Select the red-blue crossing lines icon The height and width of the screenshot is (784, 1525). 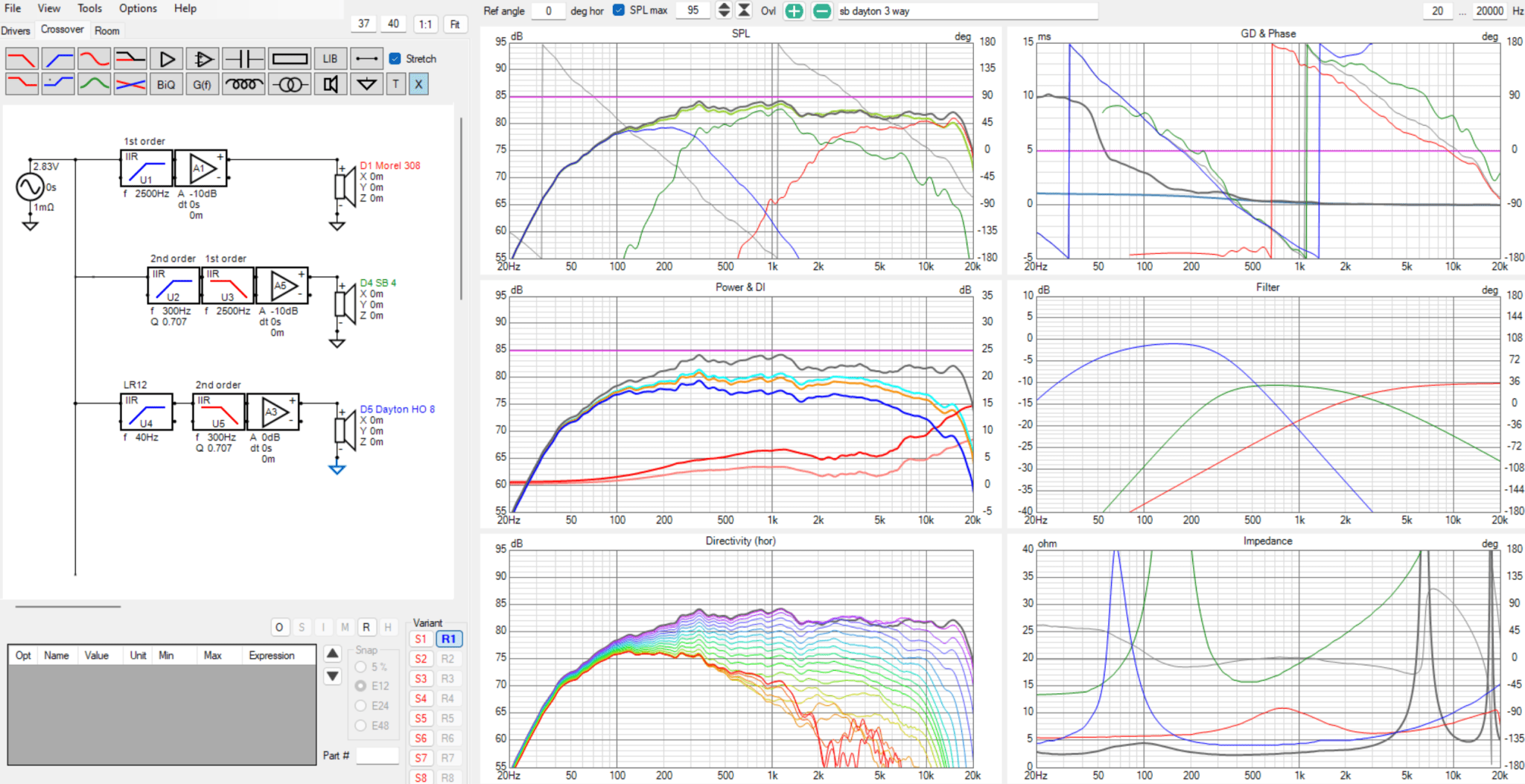tap(130, 84)
